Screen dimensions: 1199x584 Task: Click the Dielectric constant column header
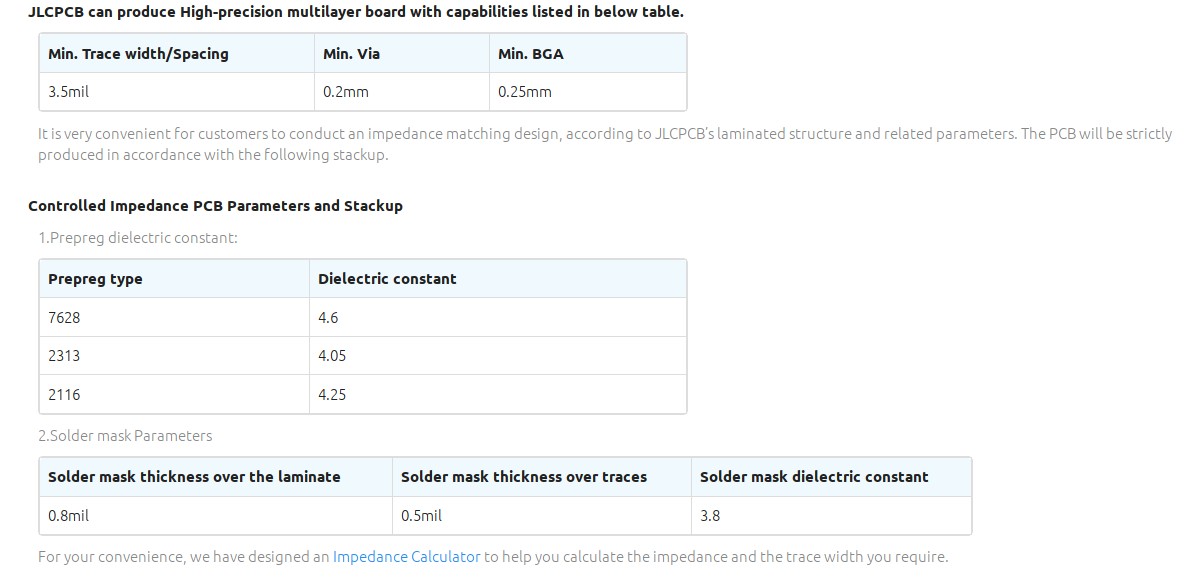498,279
